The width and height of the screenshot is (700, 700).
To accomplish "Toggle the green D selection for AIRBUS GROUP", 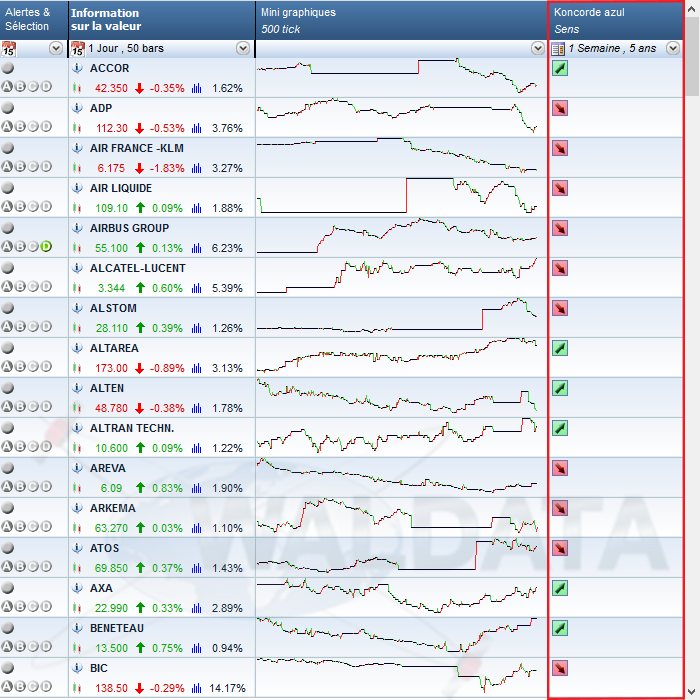I will (x=46, y=246).
